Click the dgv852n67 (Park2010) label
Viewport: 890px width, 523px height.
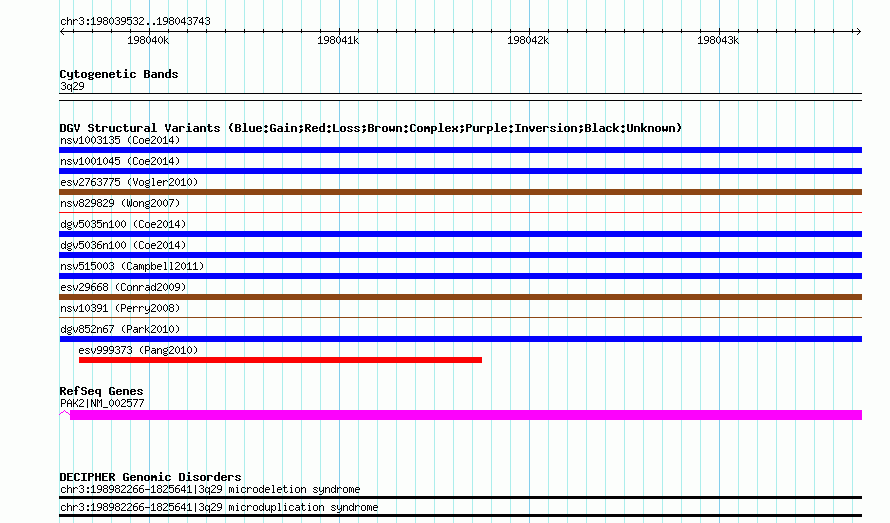point(120,329)
